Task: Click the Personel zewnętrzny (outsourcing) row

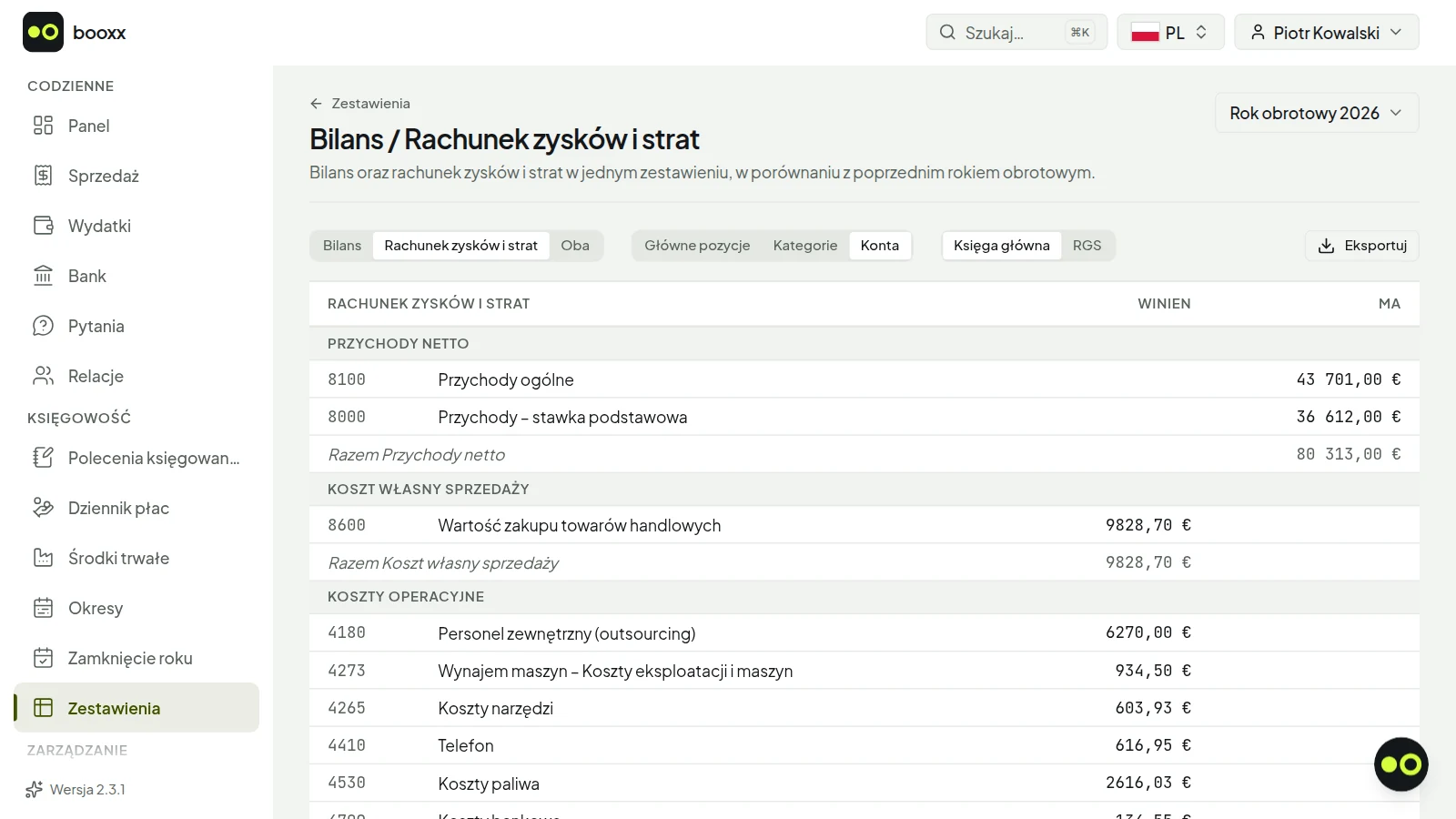Action: (x=864, y=633)
